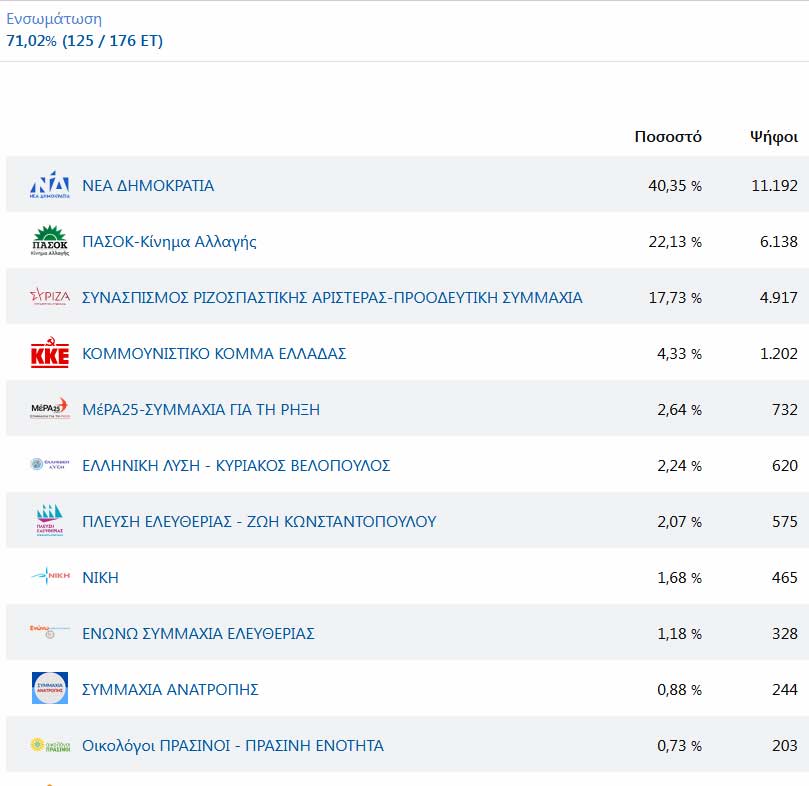Click the ΜέΡΑ25 party logo

50,408
